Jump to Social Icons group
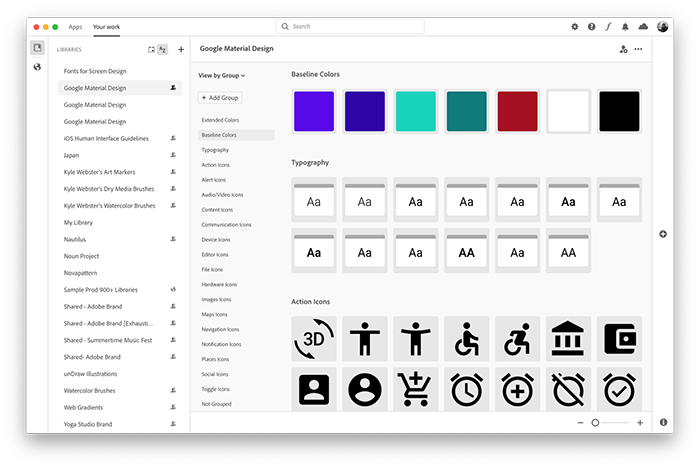Viewport: 700px width, 468px height. 215,374
